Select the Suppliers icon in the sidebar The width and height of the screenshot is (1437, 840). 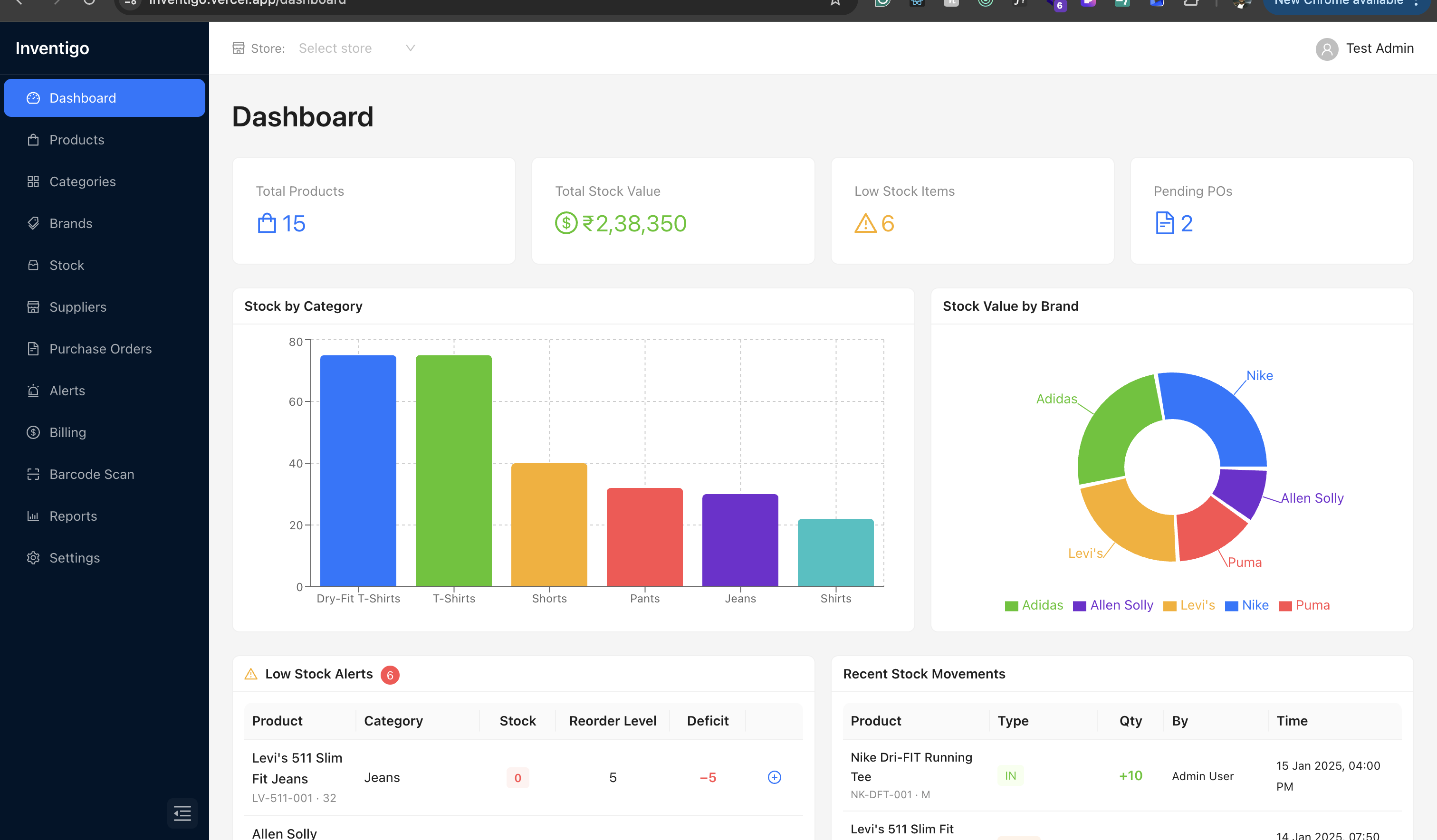33,307
